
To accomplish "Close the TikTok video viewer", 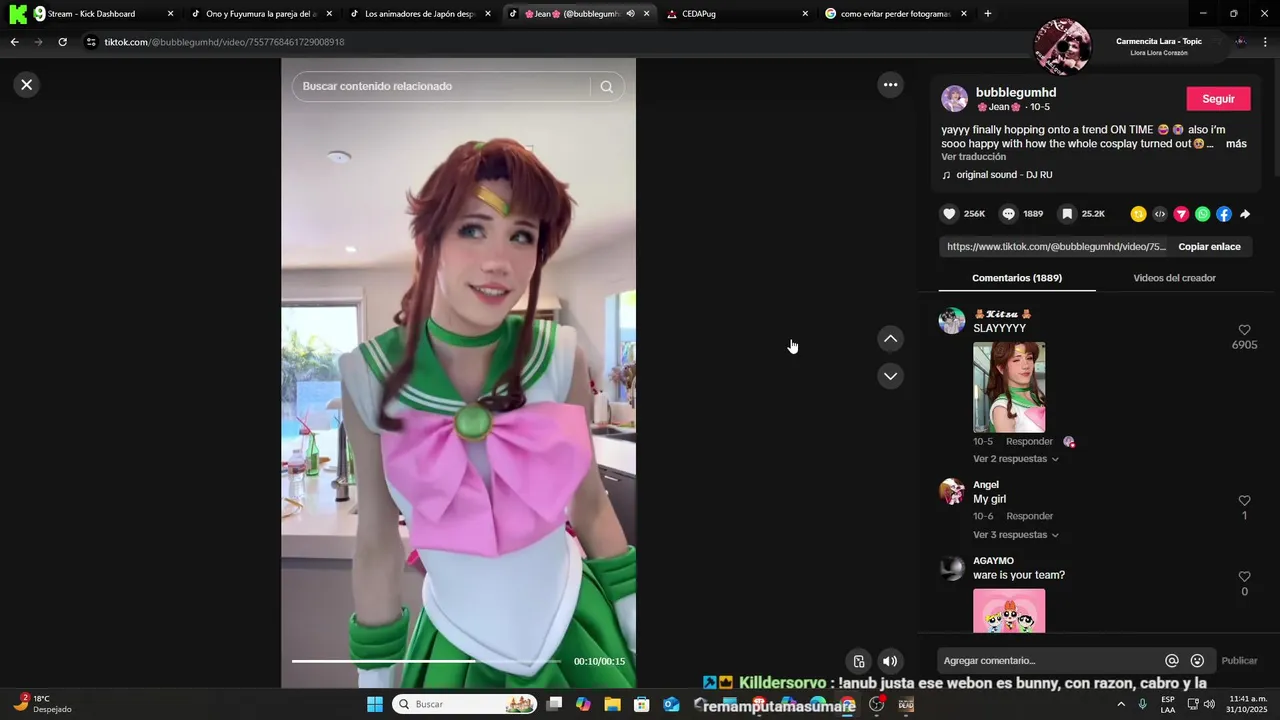I will pyautogui.click(x=27, y=85).
